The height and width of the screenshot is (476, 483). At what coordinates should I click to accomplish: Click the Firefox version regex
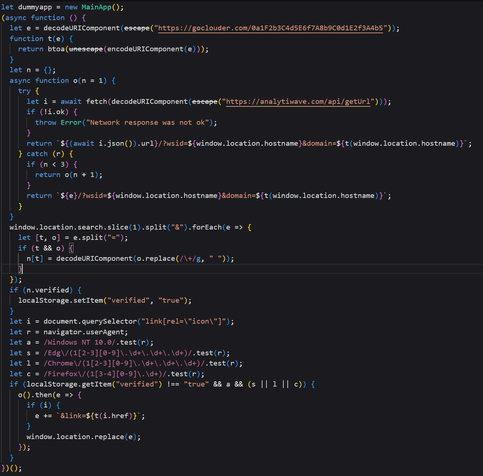[x=105, y=374]
